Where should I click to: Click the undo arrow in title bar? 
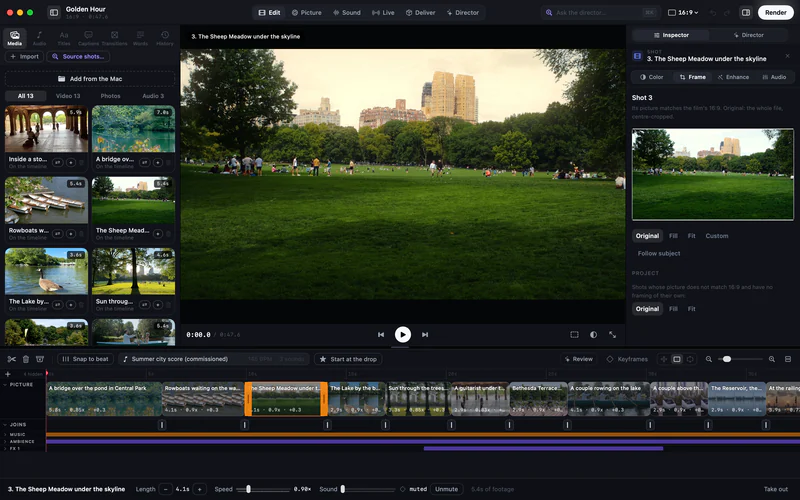pyautogui.click(x=713, y=12)
